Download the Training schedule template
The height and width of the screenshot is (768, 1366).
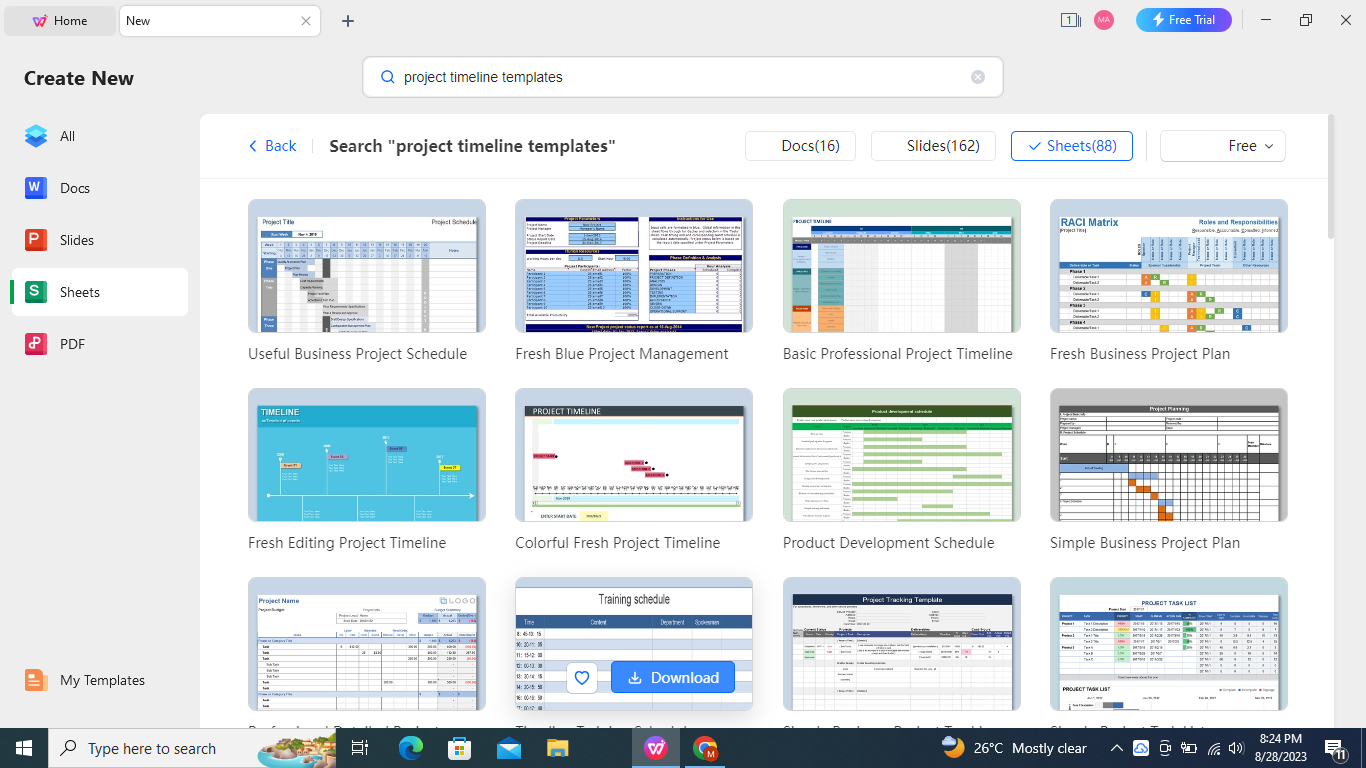click(x=673, y=677)
